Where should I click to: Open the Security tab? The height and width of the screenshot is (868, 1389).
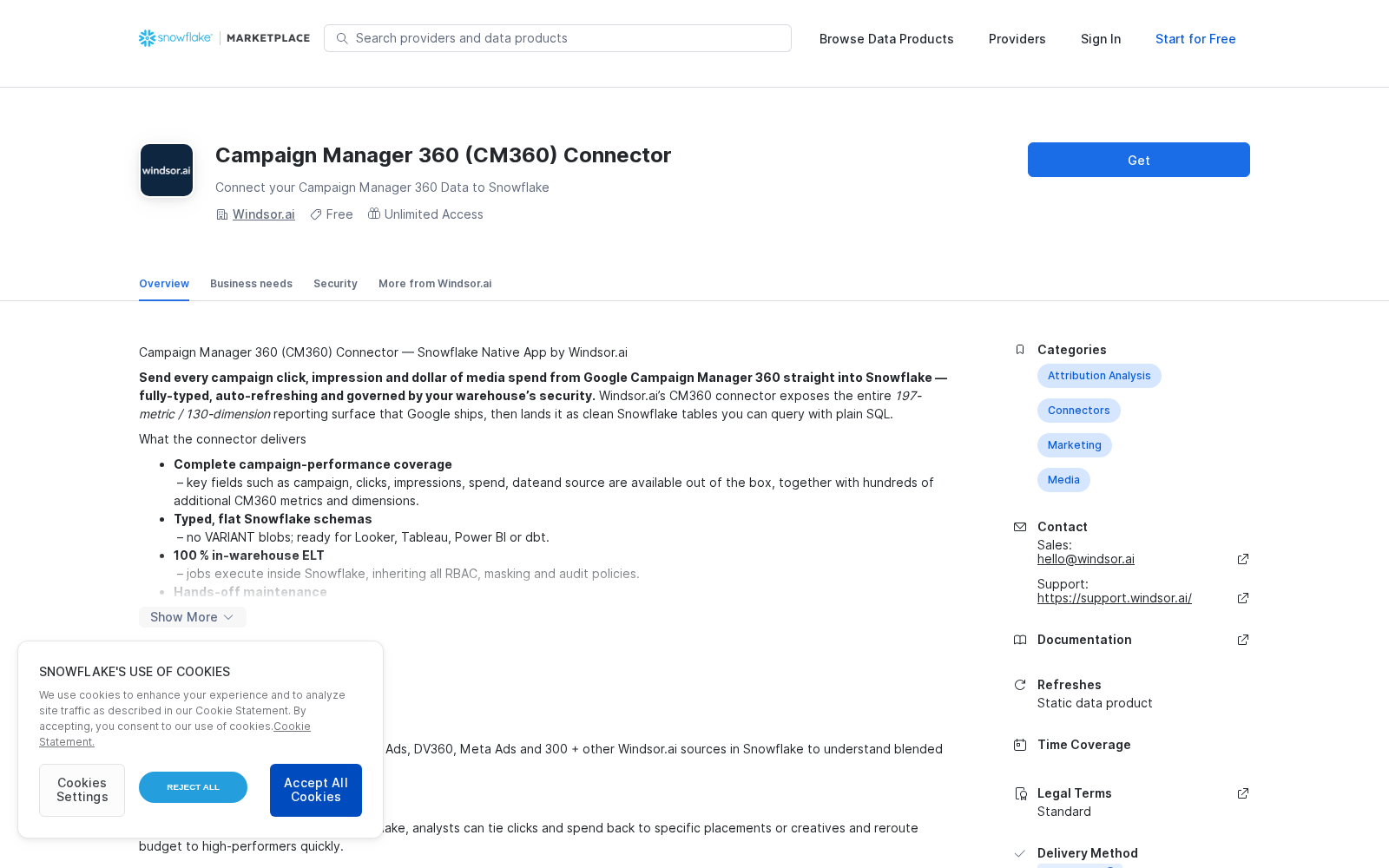[335, 284]
